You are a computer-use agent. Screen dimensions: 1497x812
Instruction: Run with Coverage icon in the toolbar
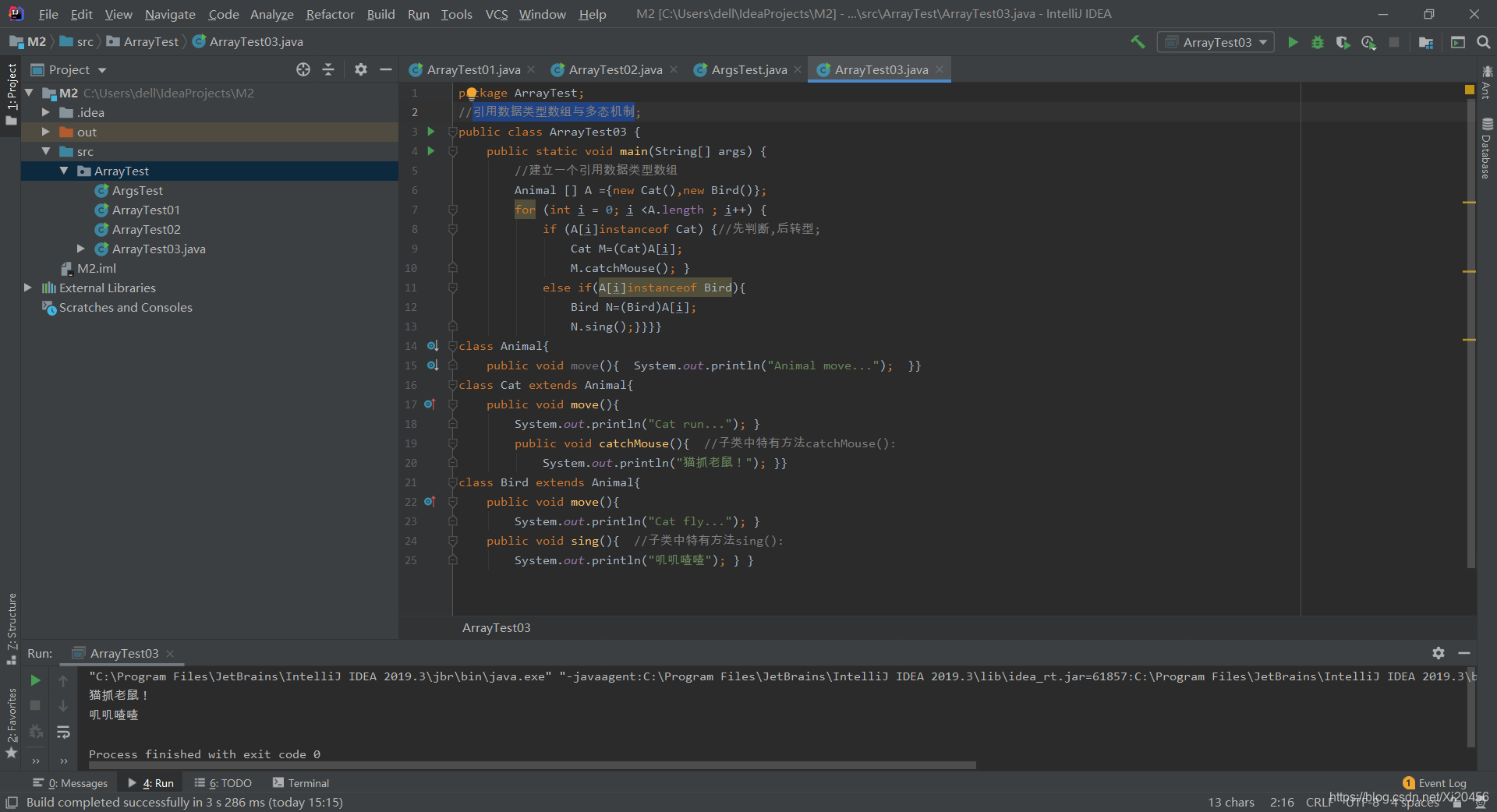[x=1343, y=42]
